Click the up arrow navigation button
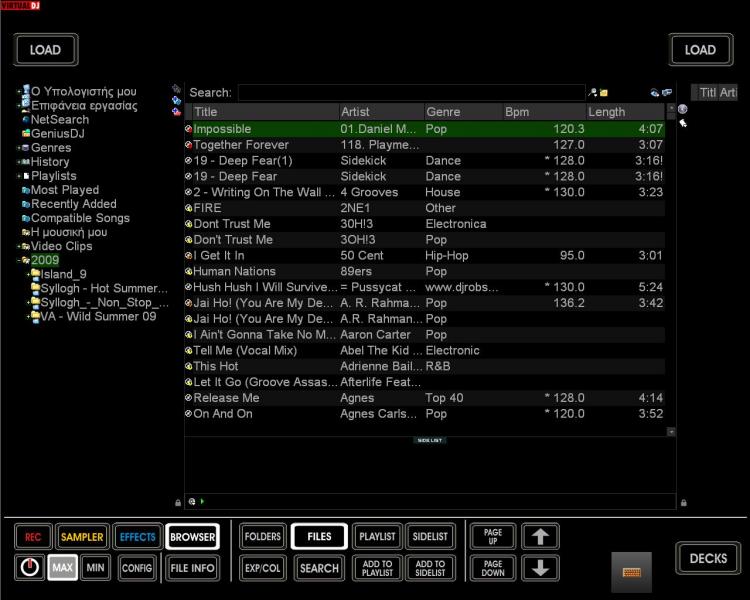This screenshot has height=600, width=750. (x=540, y=536)
